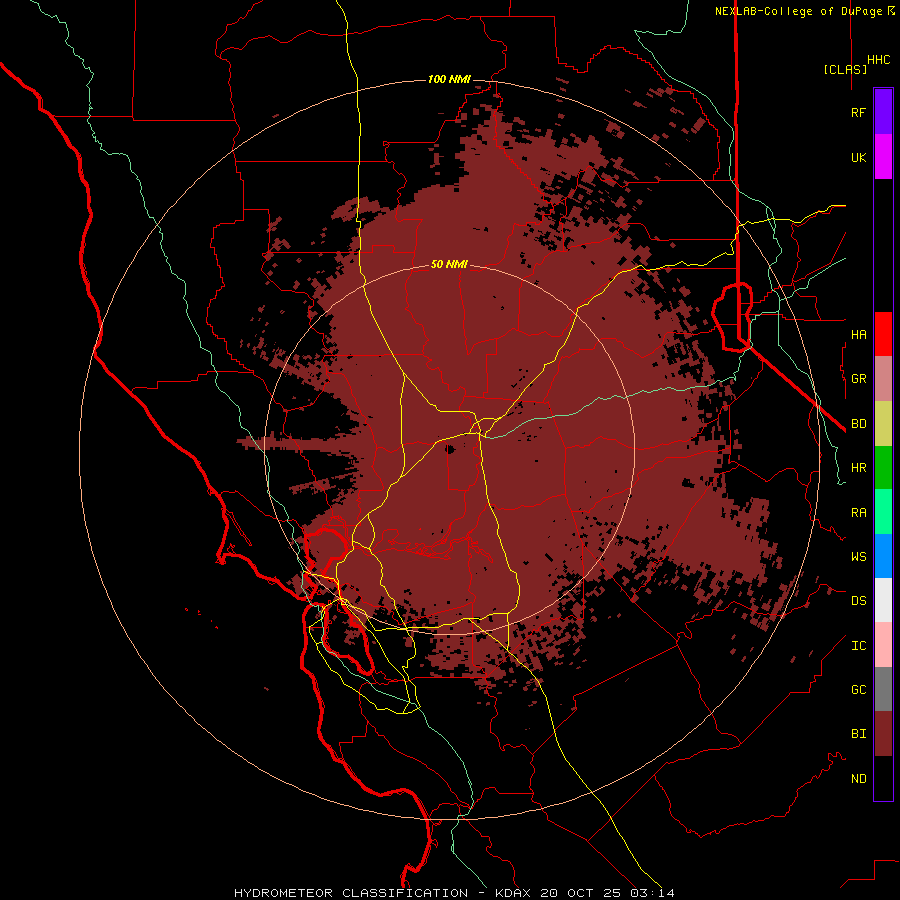
Task: Click the GR legend label
Action: pyautogui.click(x=858, y=379)
